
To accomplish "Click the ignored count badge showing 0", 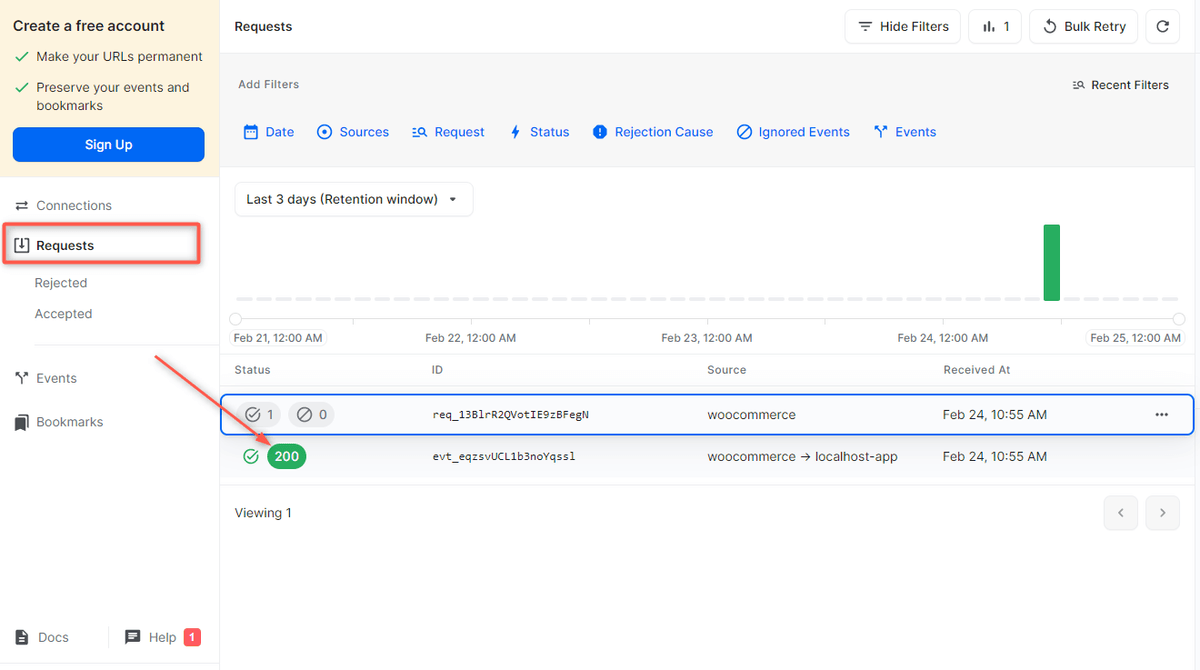I will (x=312, y=414).
